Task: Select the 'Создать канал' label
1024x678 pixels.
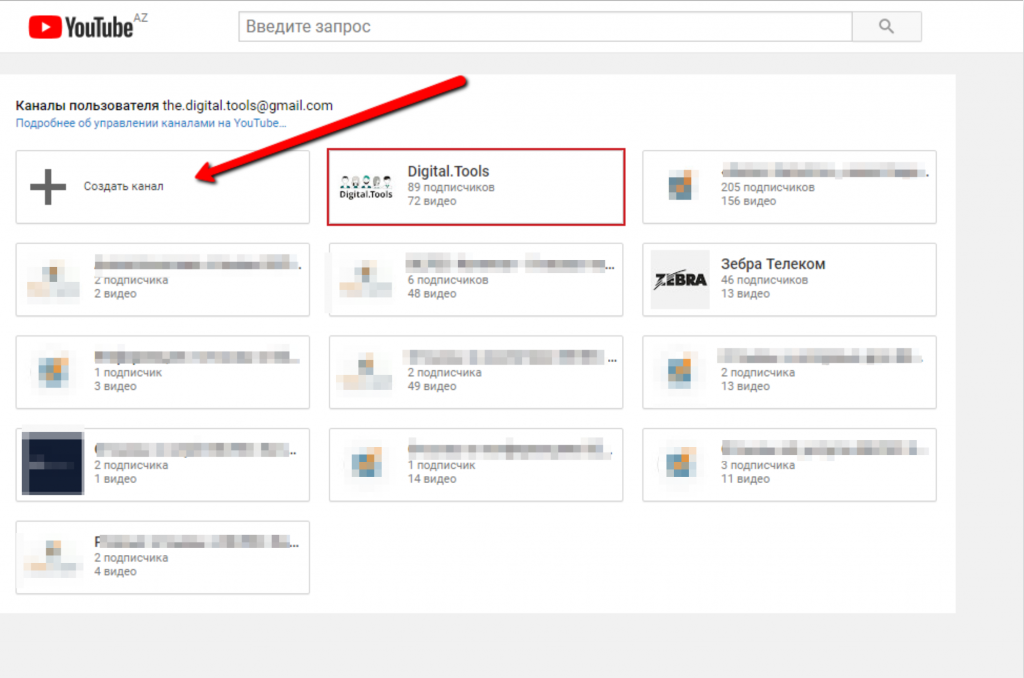Action: (123, 186)
